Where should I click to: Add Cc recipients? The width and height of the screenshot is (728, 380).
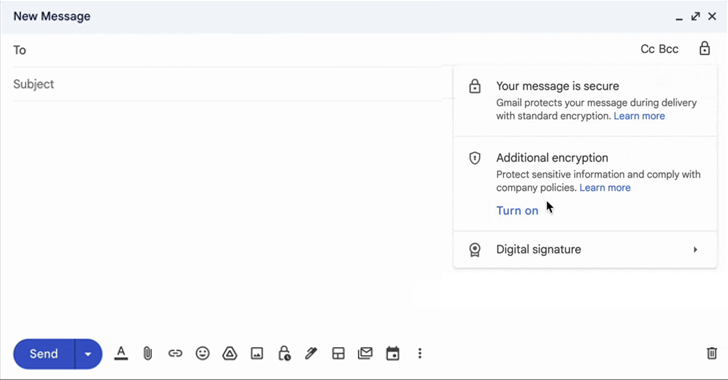point(648,49)
